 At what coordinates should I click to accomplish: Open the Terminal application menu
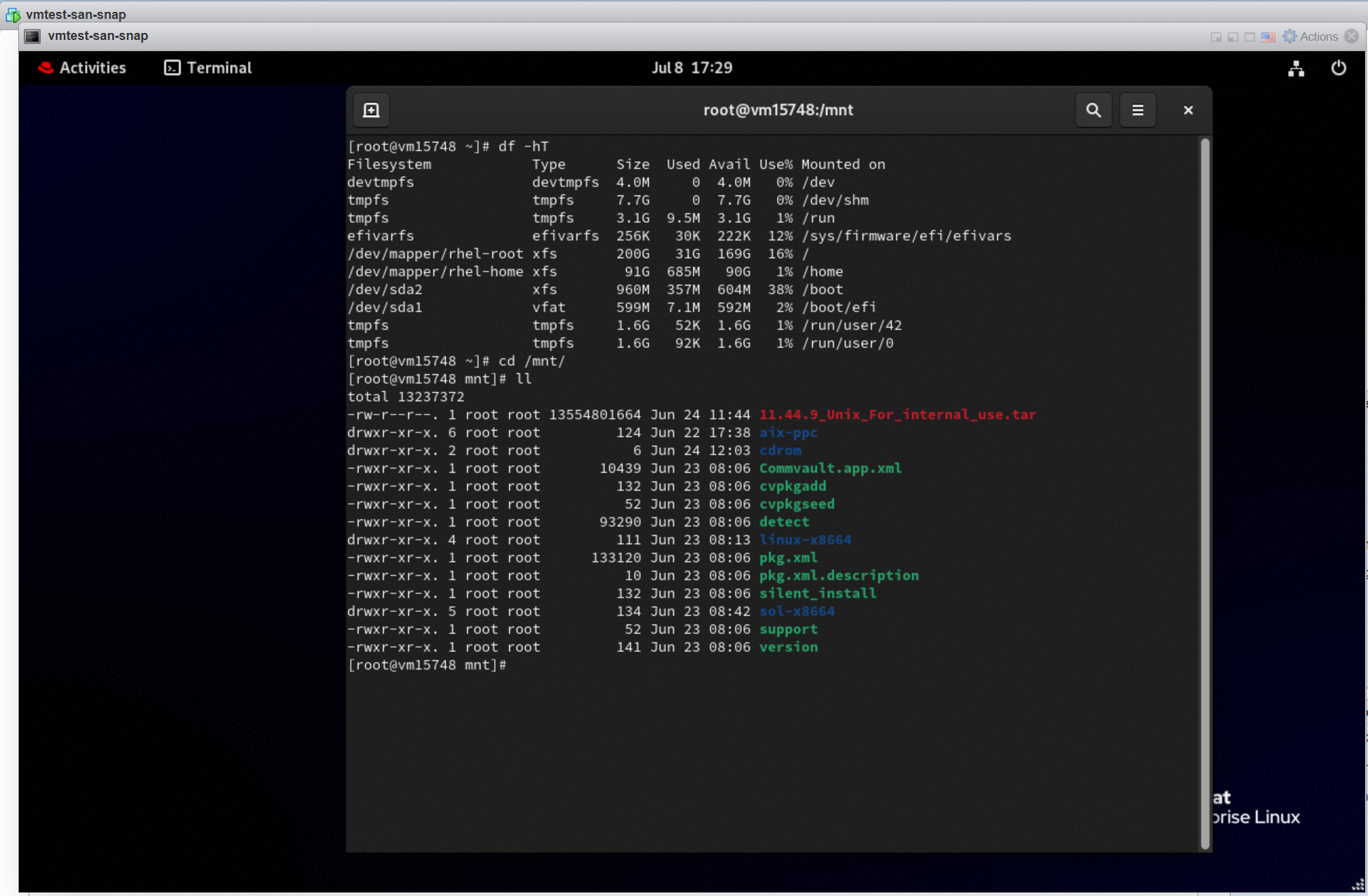coord(208,68)
